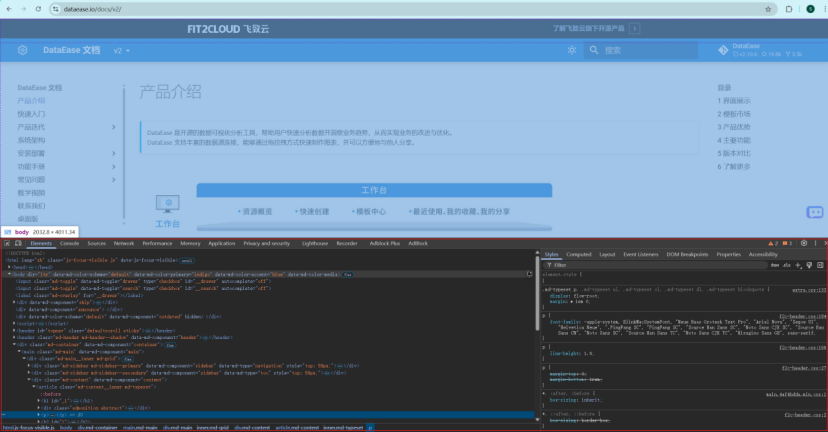Image resolution: width=828 pixels, height=432 pixels.
Task: Click the FIT2CLOUD 飞致云 logo
Action: click(228, 29)
